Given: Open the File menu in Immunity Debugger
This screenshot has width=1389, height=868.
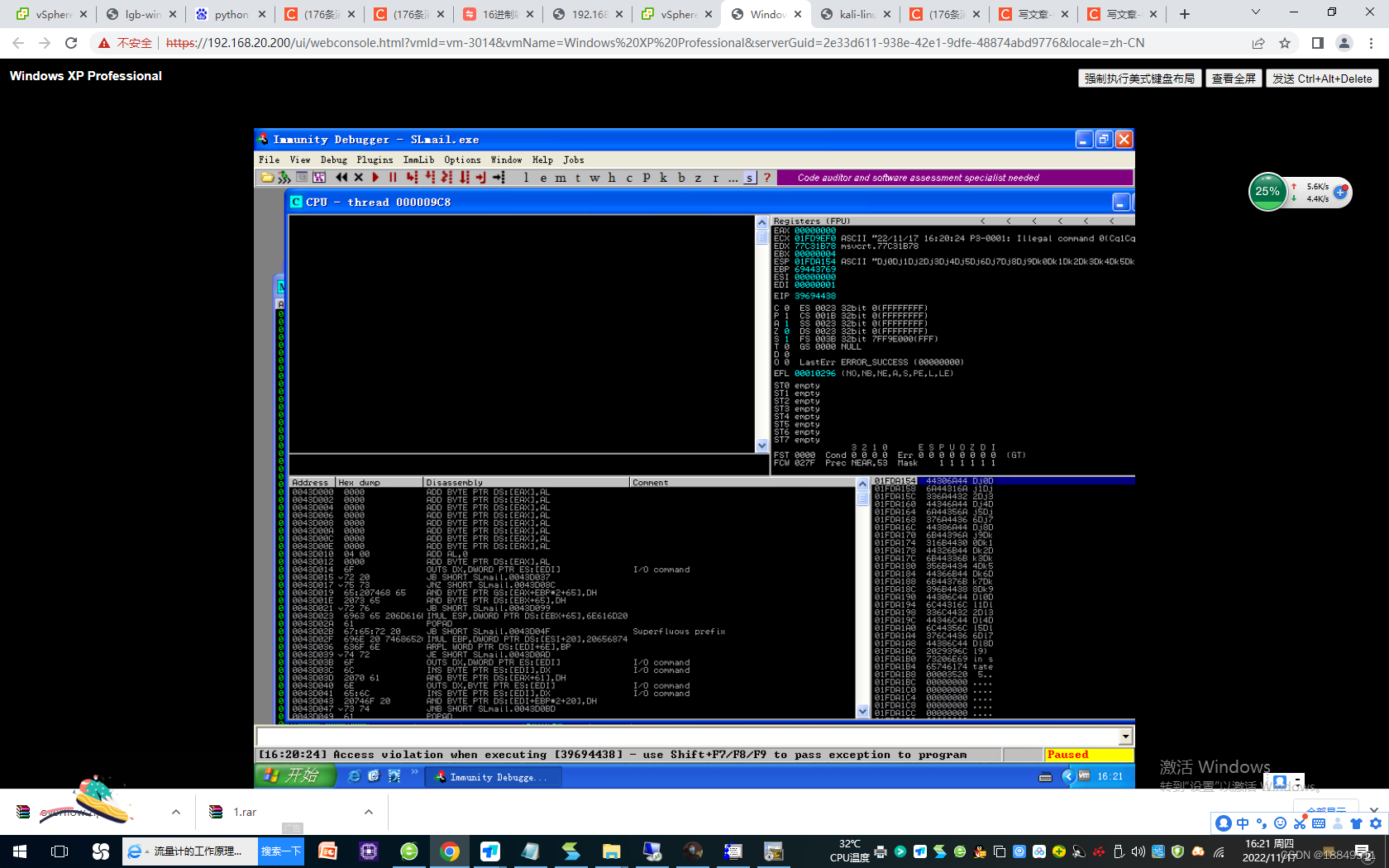Looking at the screenshot, I should pos(269,160).
